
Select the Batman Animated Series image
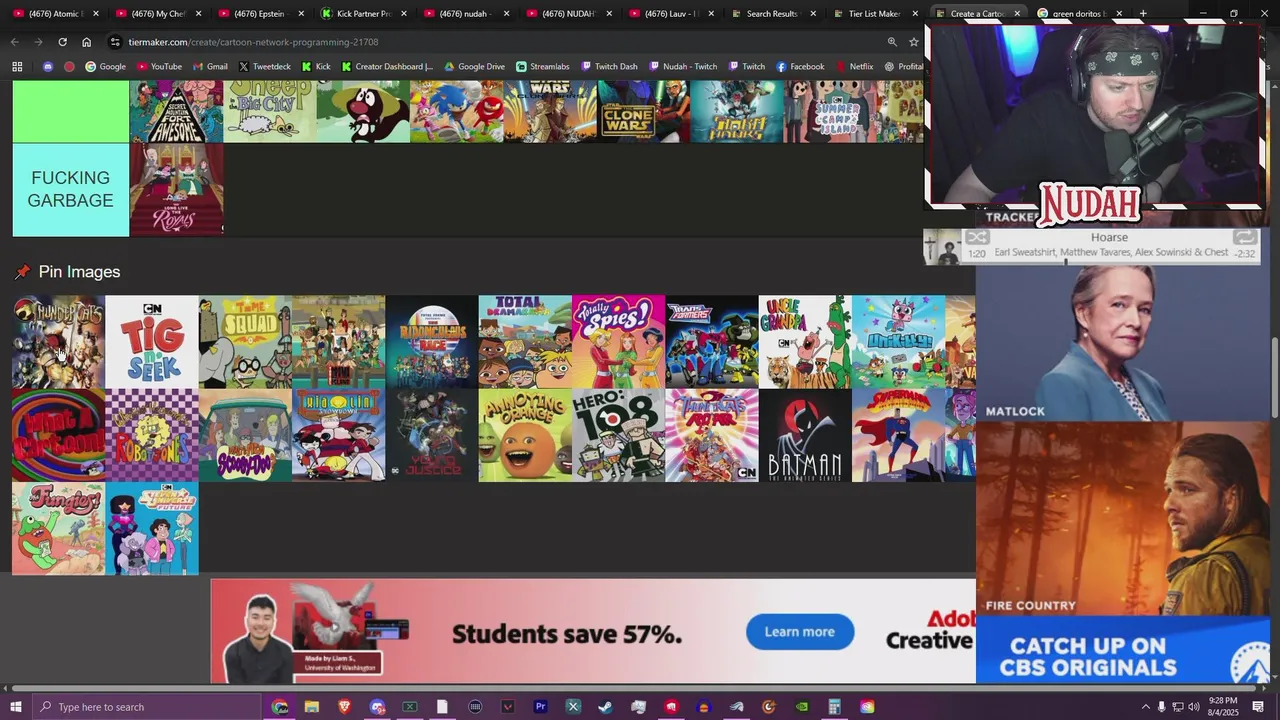click(805, 435)
